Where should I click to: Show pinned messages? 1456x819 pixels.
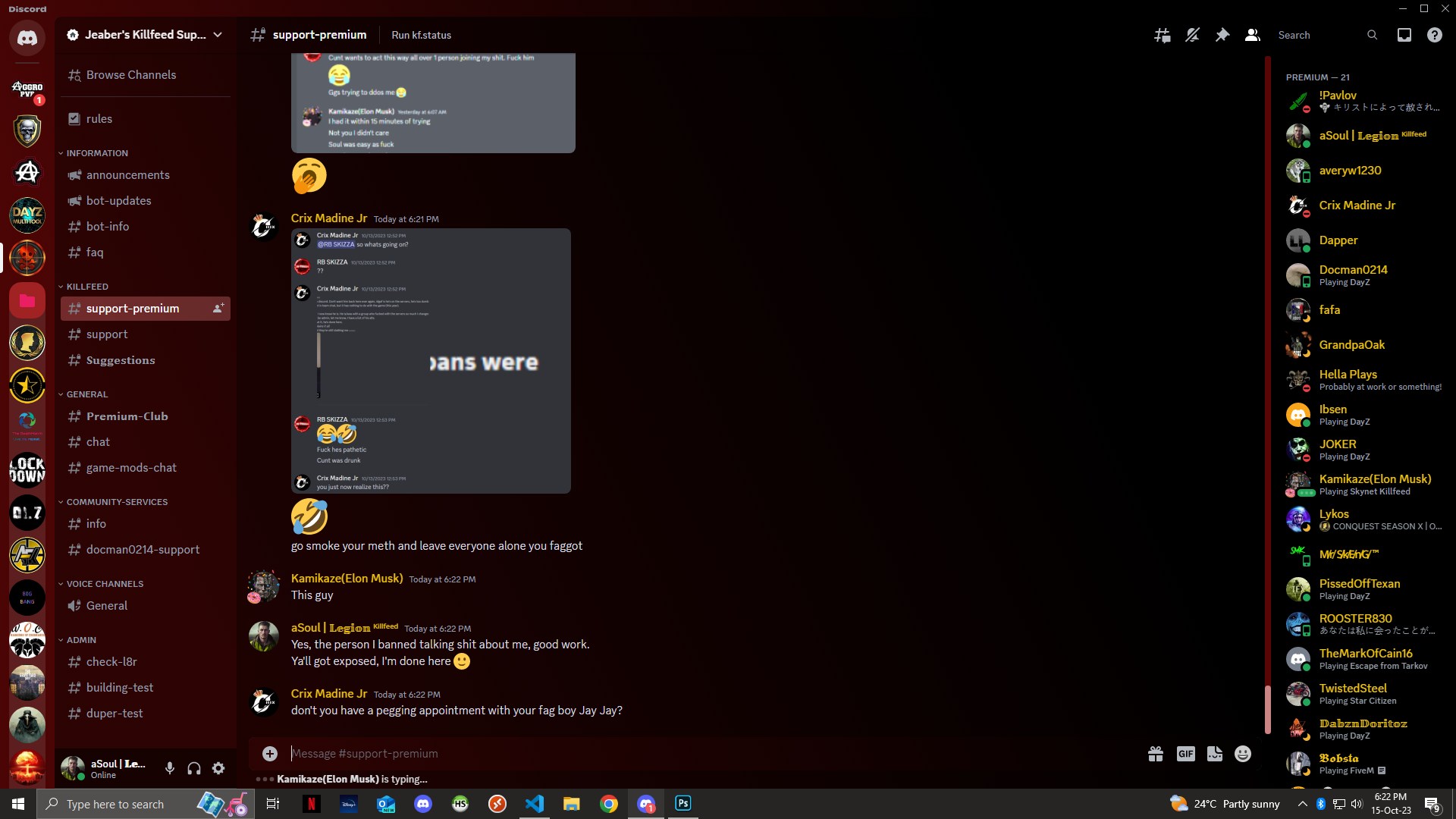pos(1222,35)
